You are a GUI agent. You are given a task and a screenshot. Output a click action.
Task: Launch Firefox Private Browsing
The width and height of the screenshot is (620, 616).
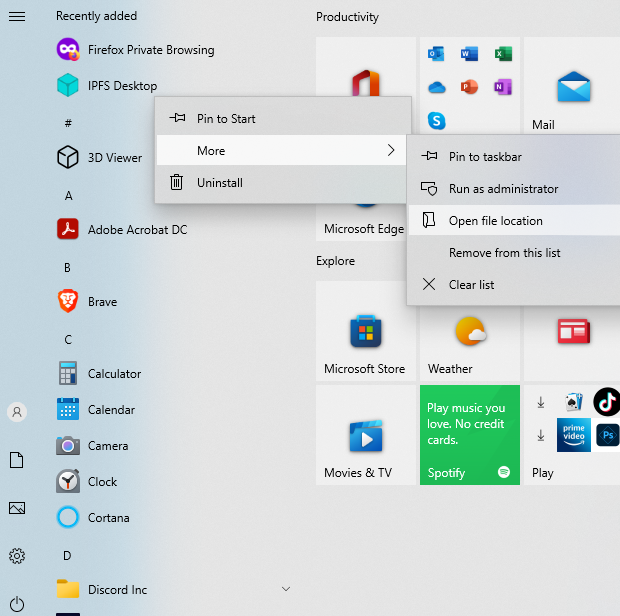click(135, 50)
